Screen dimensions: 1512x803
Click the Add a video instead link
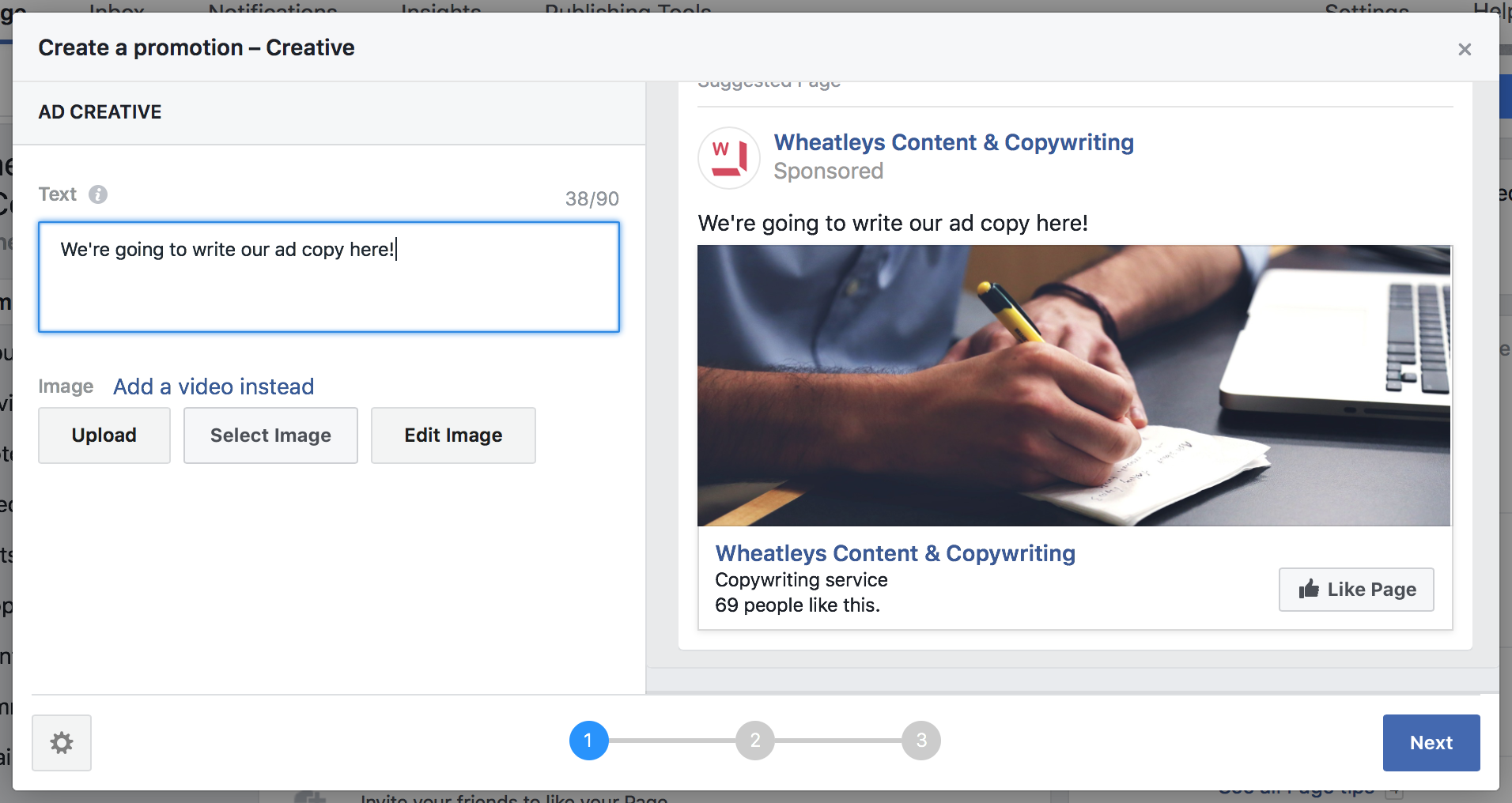pos(214,386)
